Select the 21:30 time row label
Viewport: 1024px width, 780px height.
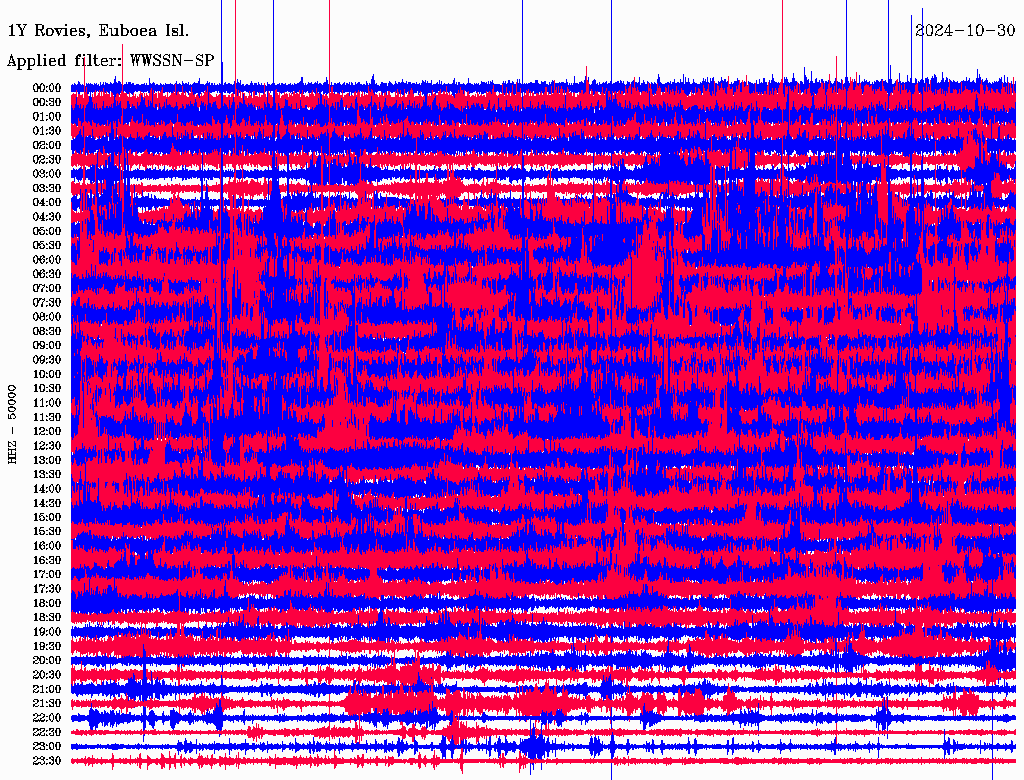(x=47, y=703)
